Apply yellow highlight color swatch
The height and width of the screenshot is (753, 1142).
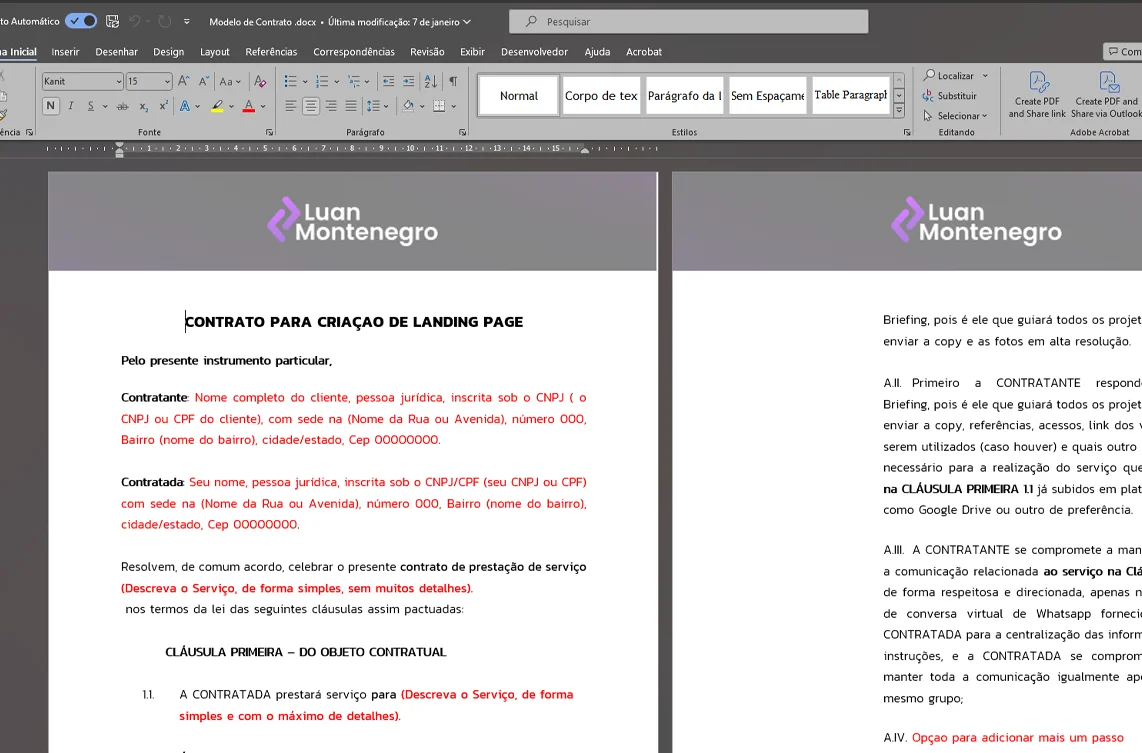click(217, 106)
